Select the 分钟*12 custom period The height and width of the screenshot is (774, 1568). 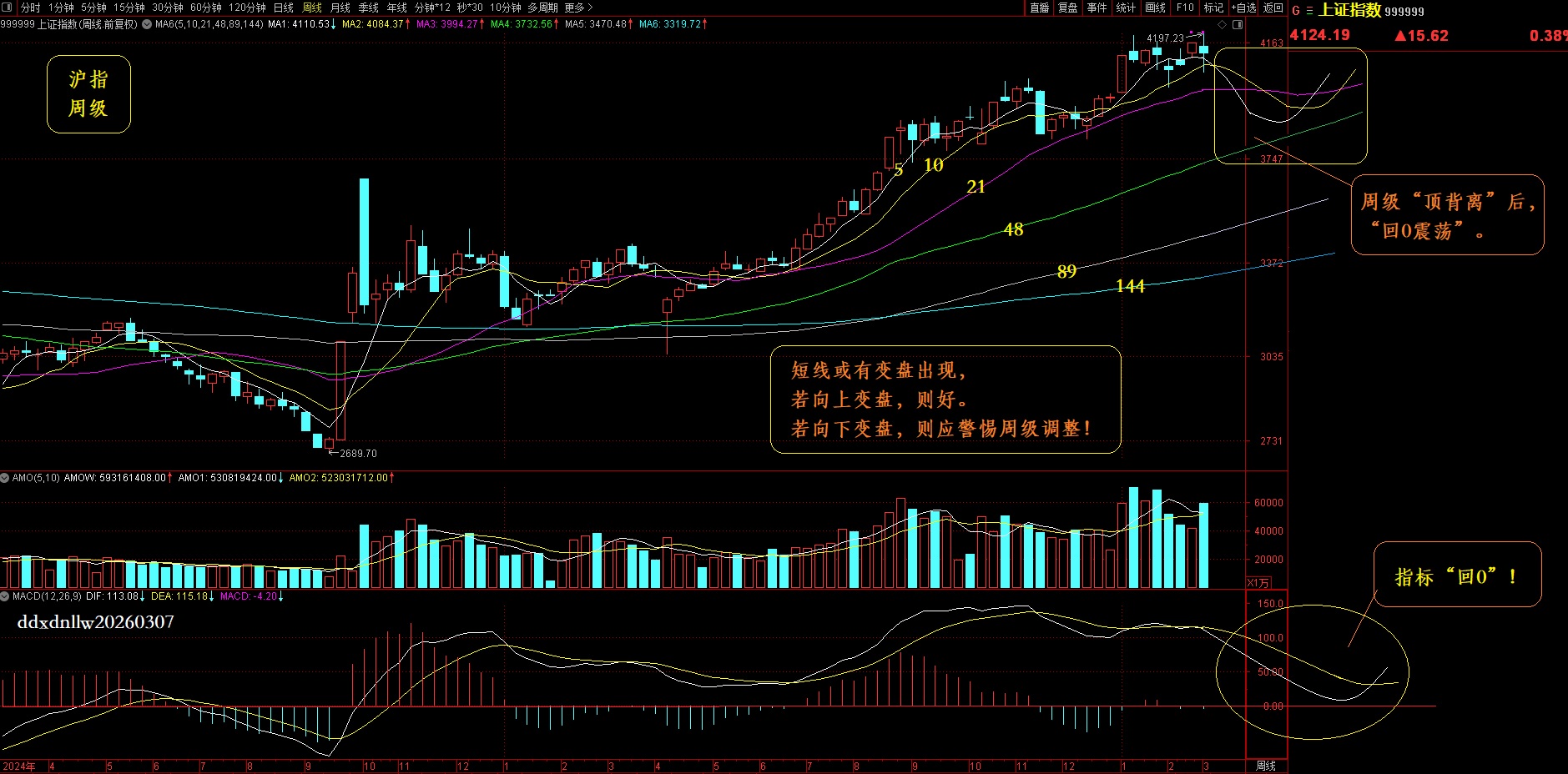coord(432,8)
